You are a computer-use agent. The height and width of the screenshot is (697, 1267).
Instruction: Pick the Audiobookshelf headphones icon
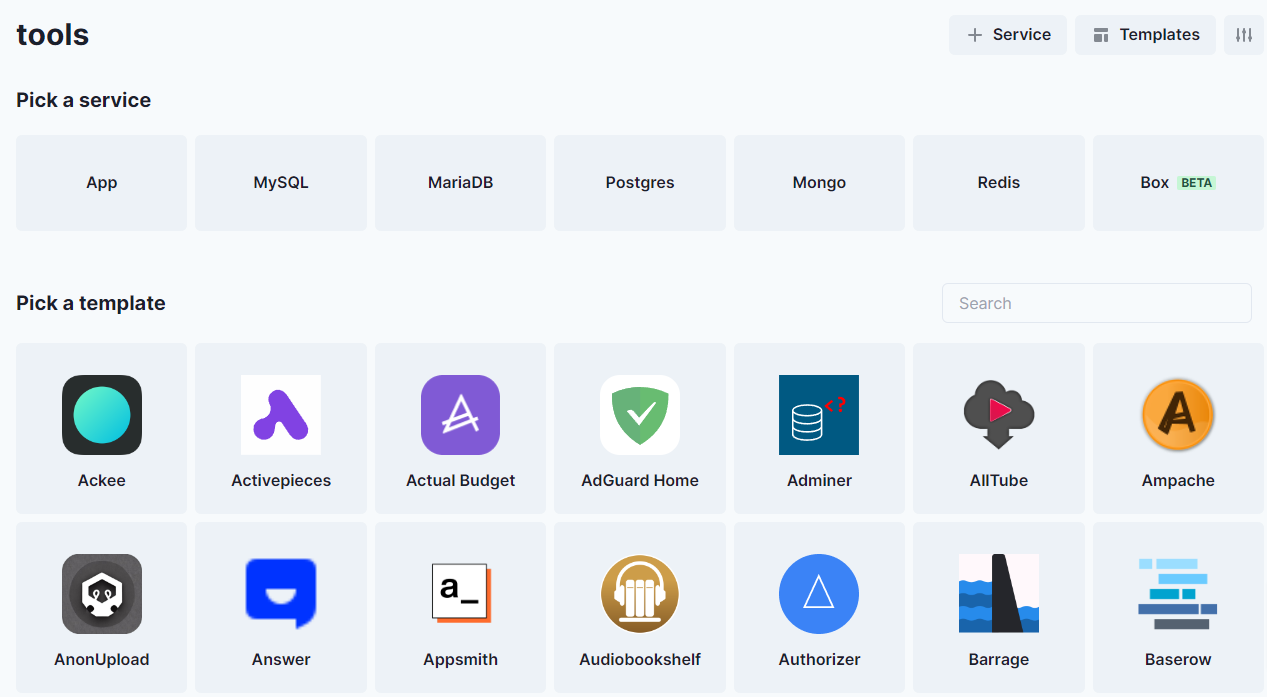tap(640, 594)
